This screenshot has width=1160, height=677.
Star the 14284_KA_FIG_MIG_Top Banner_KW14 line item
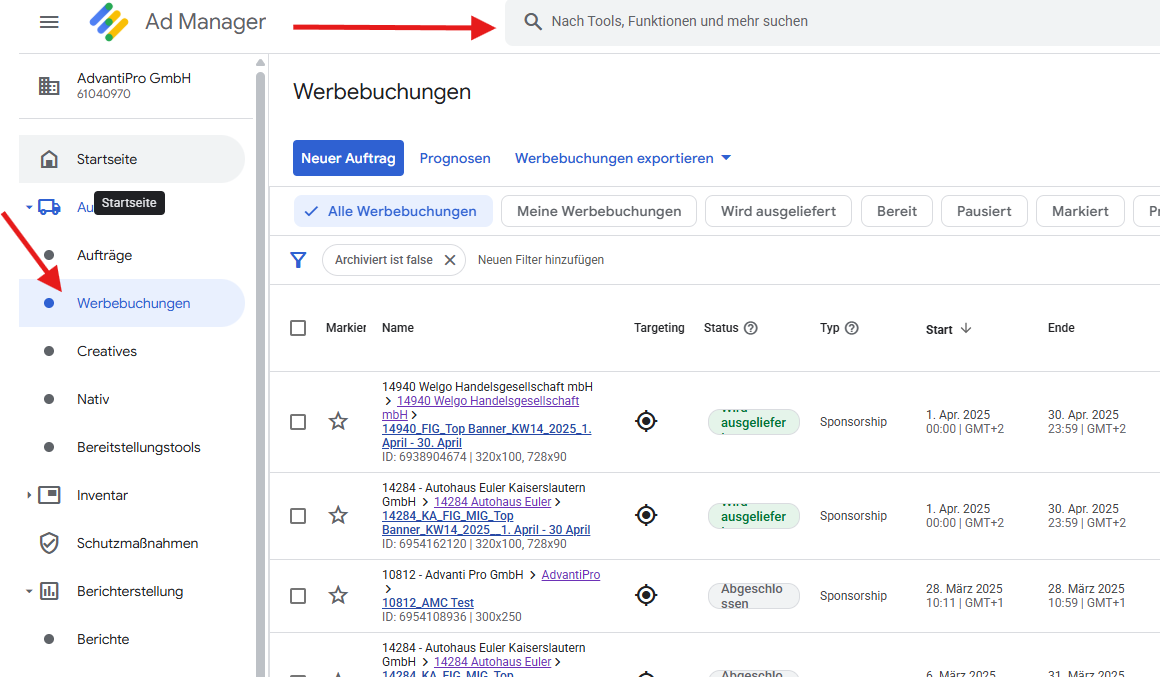tap(338, 515)
